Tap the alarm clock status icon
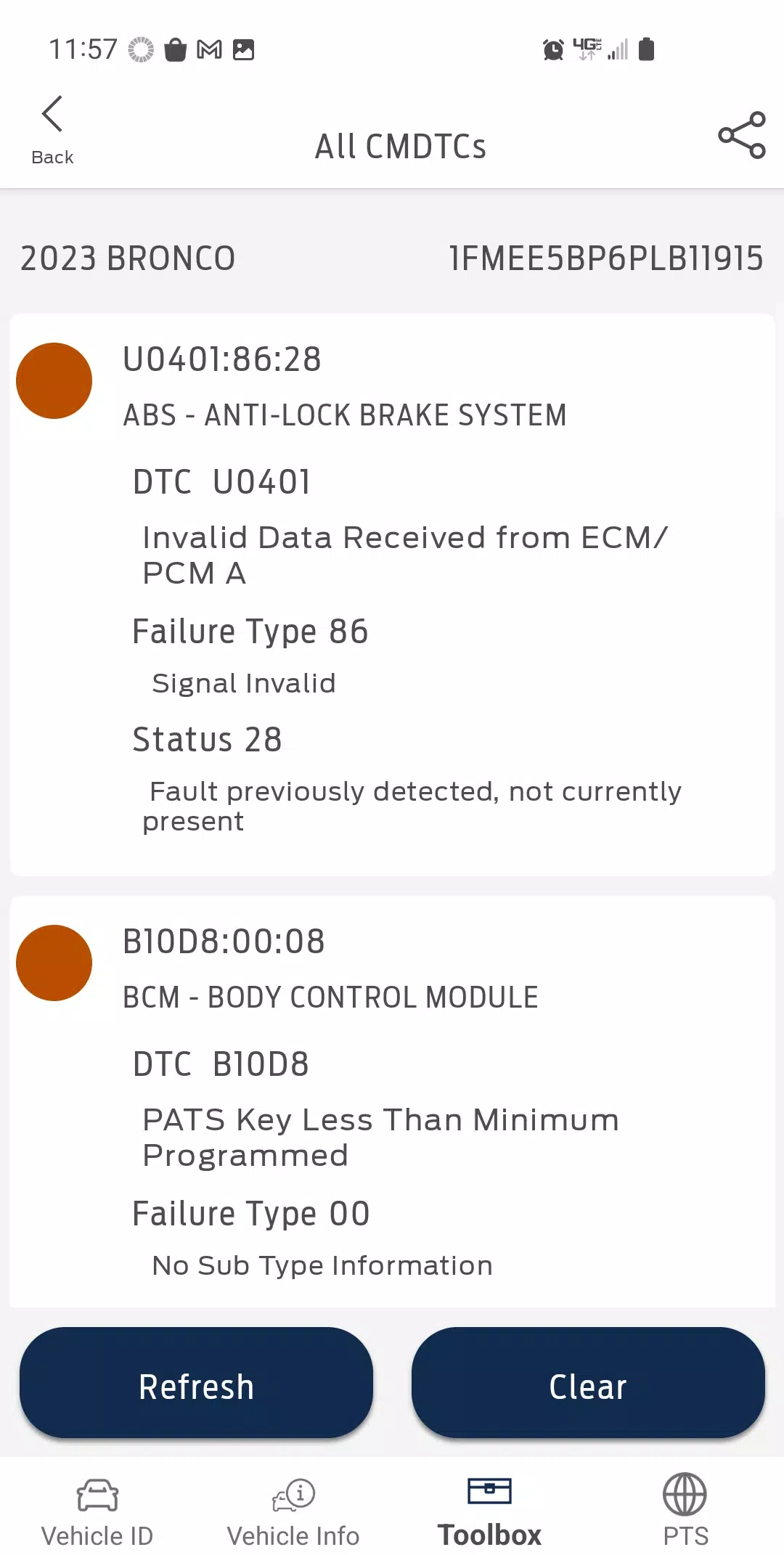This screenshot has width=784, height=1555. point(553,49)
